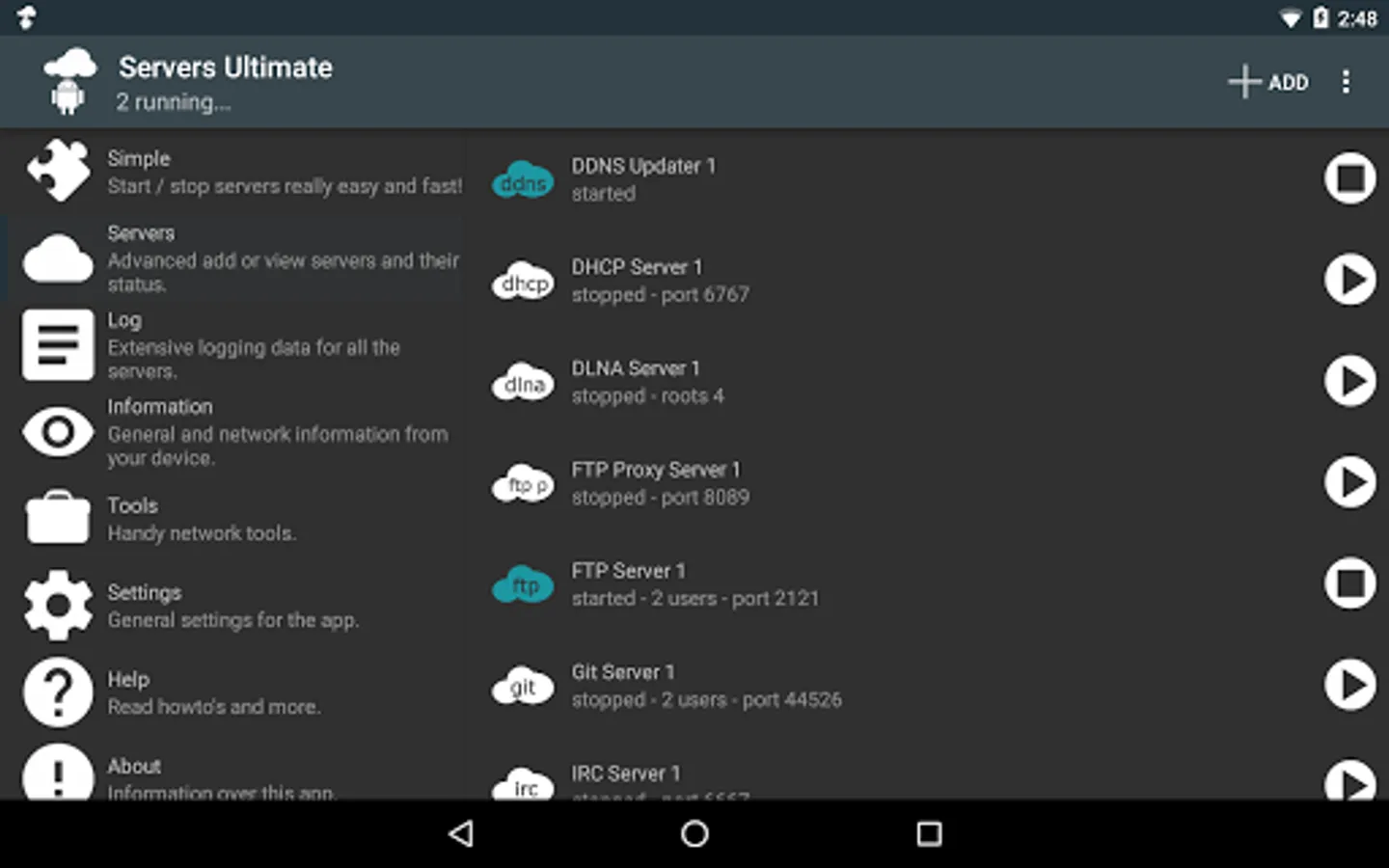Screen dimensions: 1389x868
Task: Open the Simple menu entry text
Action: point(139,158)
